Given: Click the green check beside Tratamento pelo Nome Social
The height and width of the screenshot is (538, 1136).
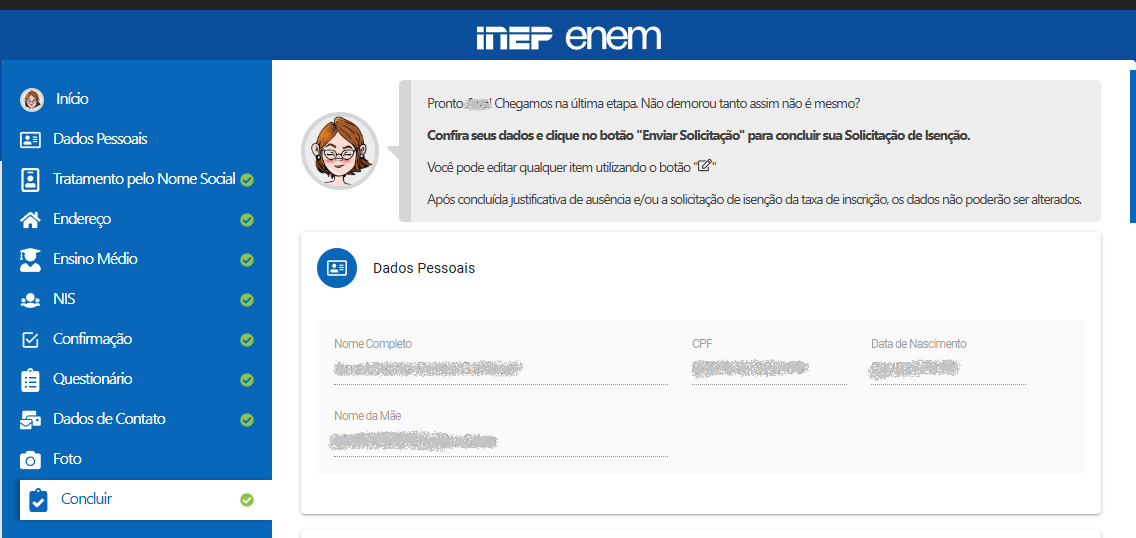Looking at the screenshot, I should tap(247, 180).
